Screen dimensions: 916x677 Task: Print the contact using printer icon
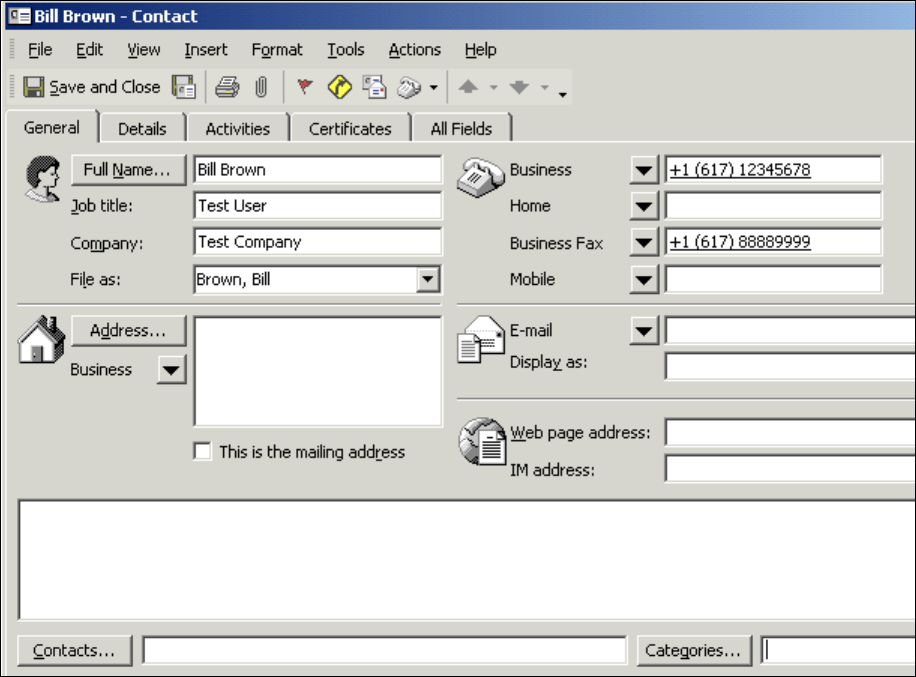click(x=227, y=87)
